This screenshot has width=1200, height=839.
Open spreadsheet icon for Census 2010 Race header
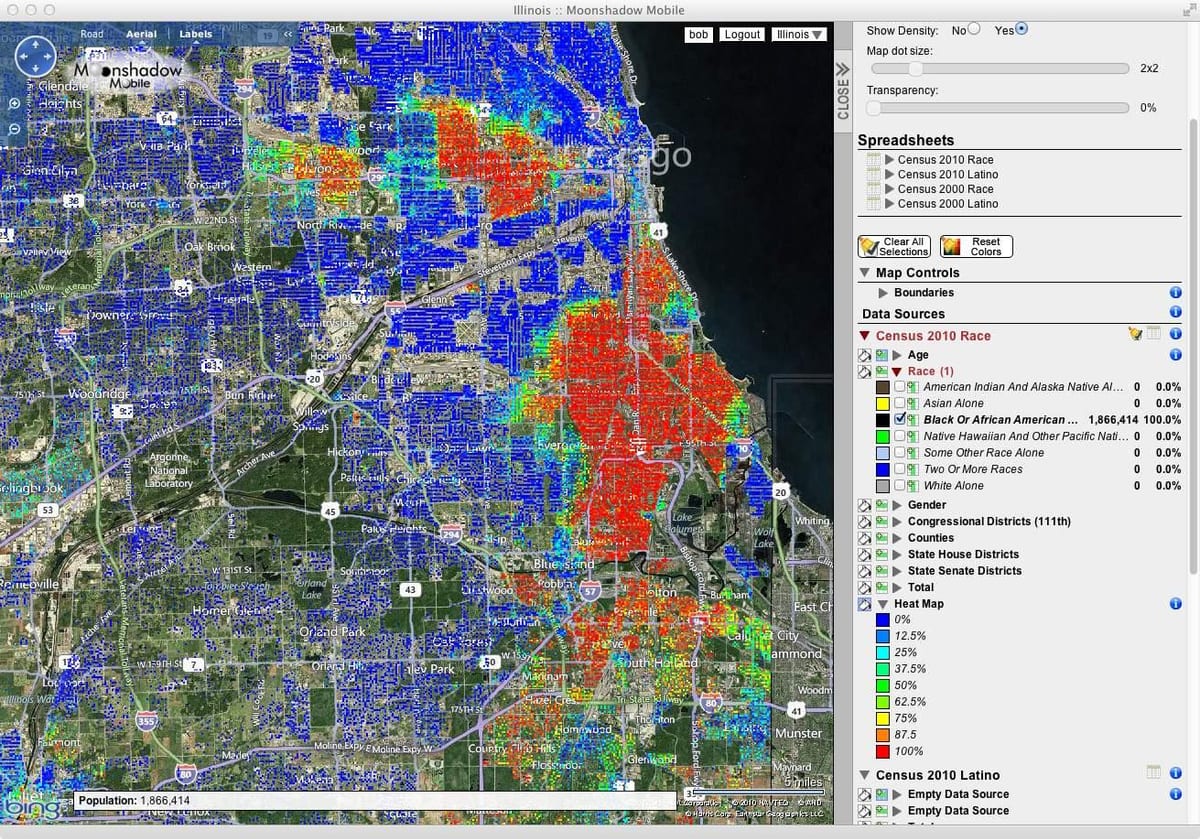pyautogui.click(x=1153, y=334)
